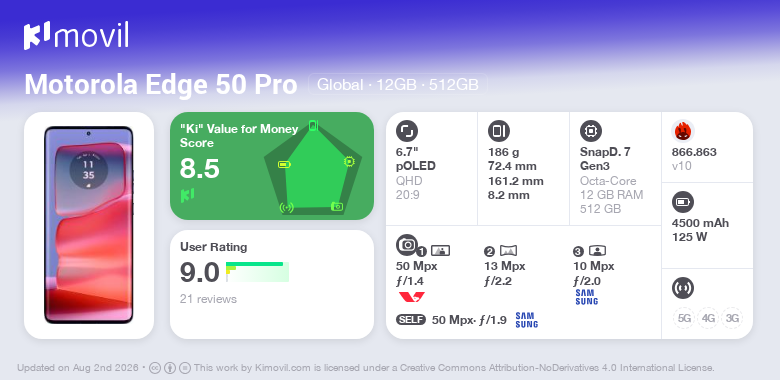Click the Ki score pentagon chart
The height and width of the screenshot is (380, 780).
coord(313,167)
